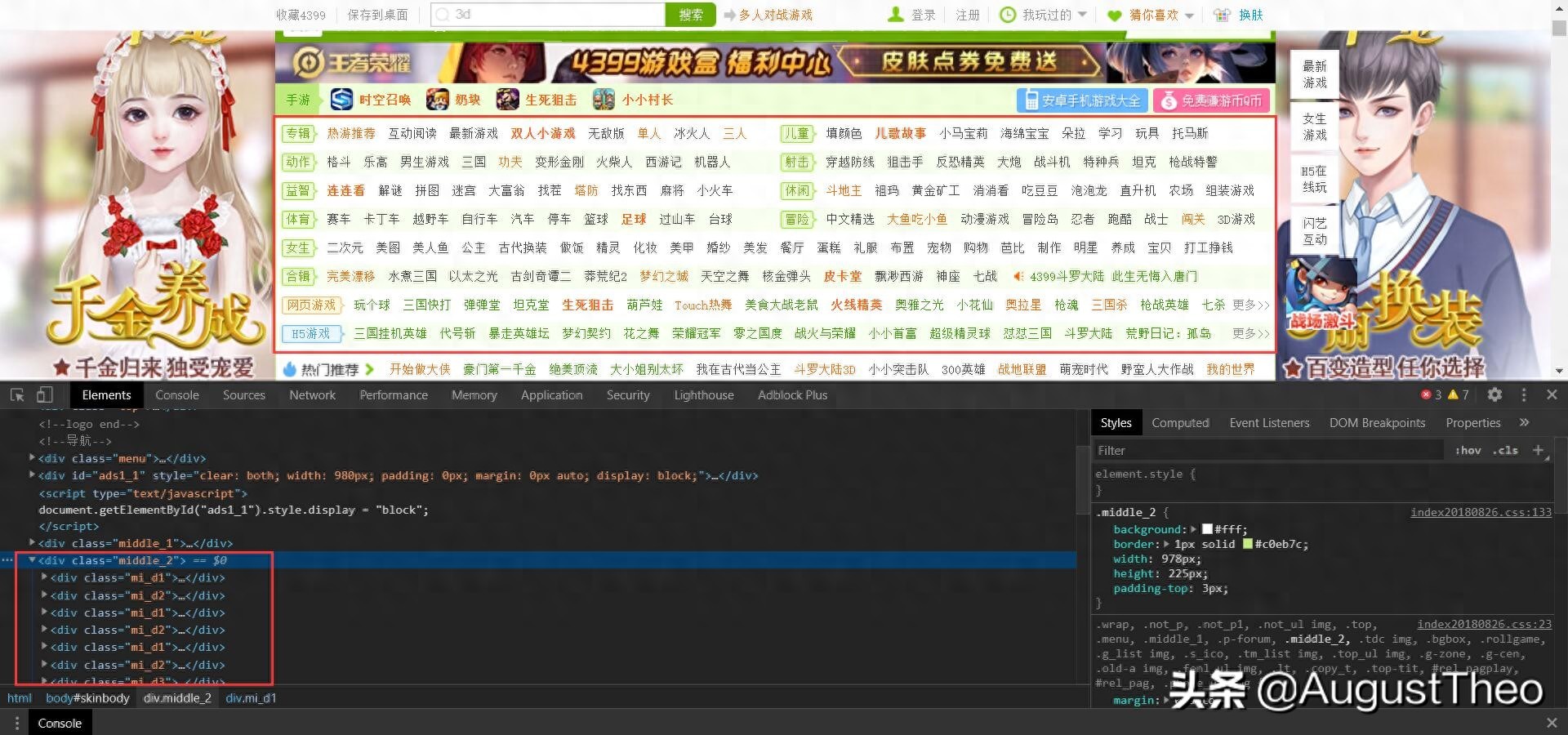Switch to the Sources tab

coord(244,395)
